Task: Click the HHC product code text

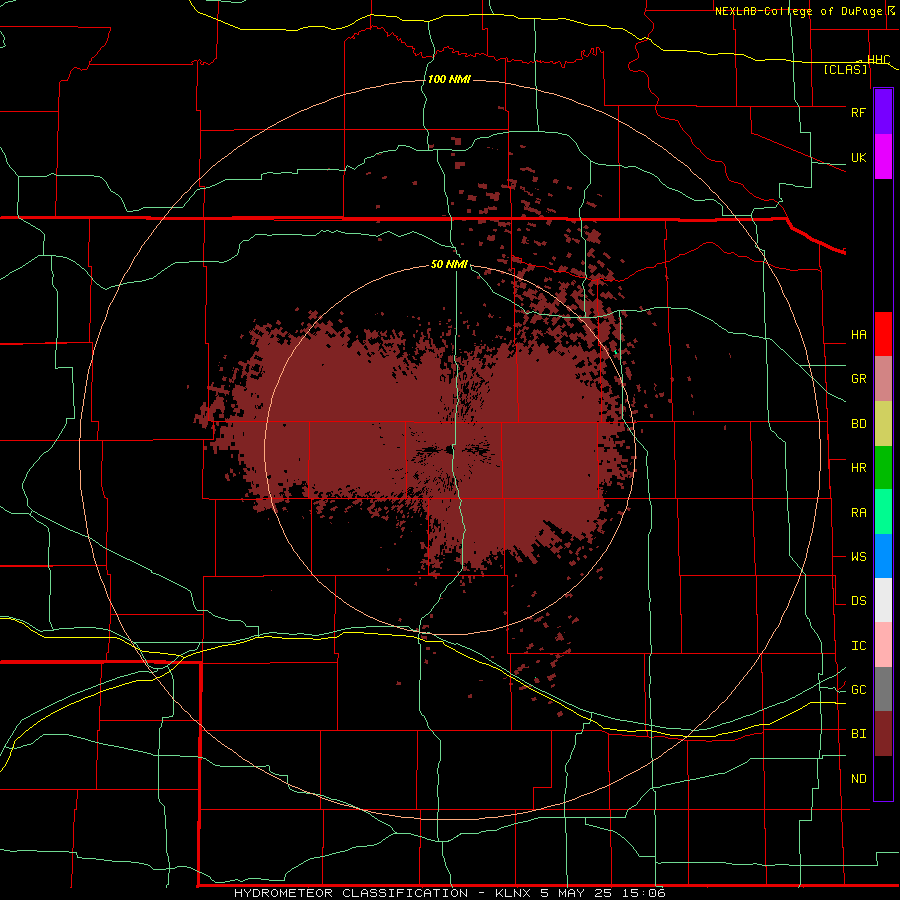Action: coord(878,60)
